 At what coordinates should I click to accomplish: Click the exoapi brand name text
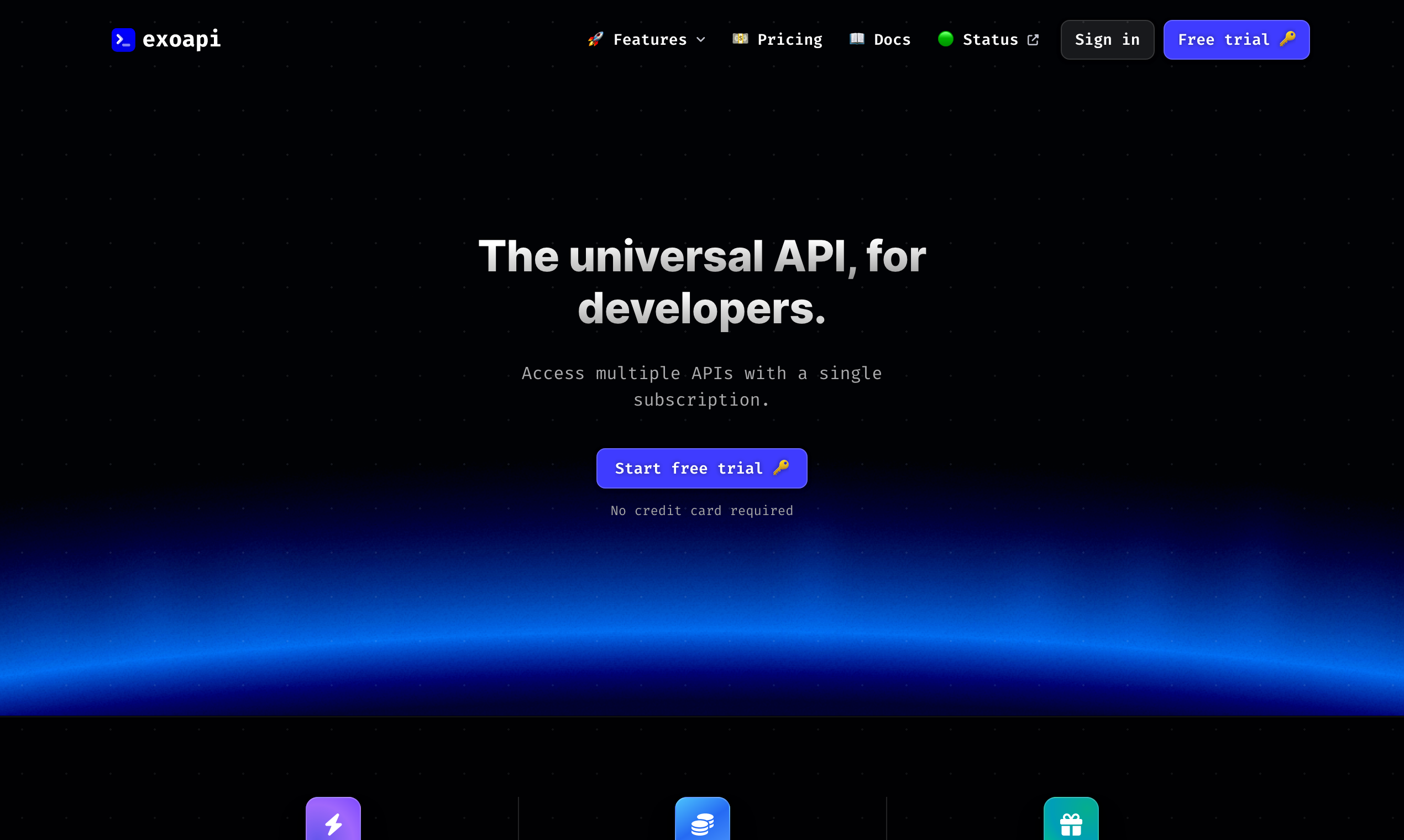tap(182, 40)
